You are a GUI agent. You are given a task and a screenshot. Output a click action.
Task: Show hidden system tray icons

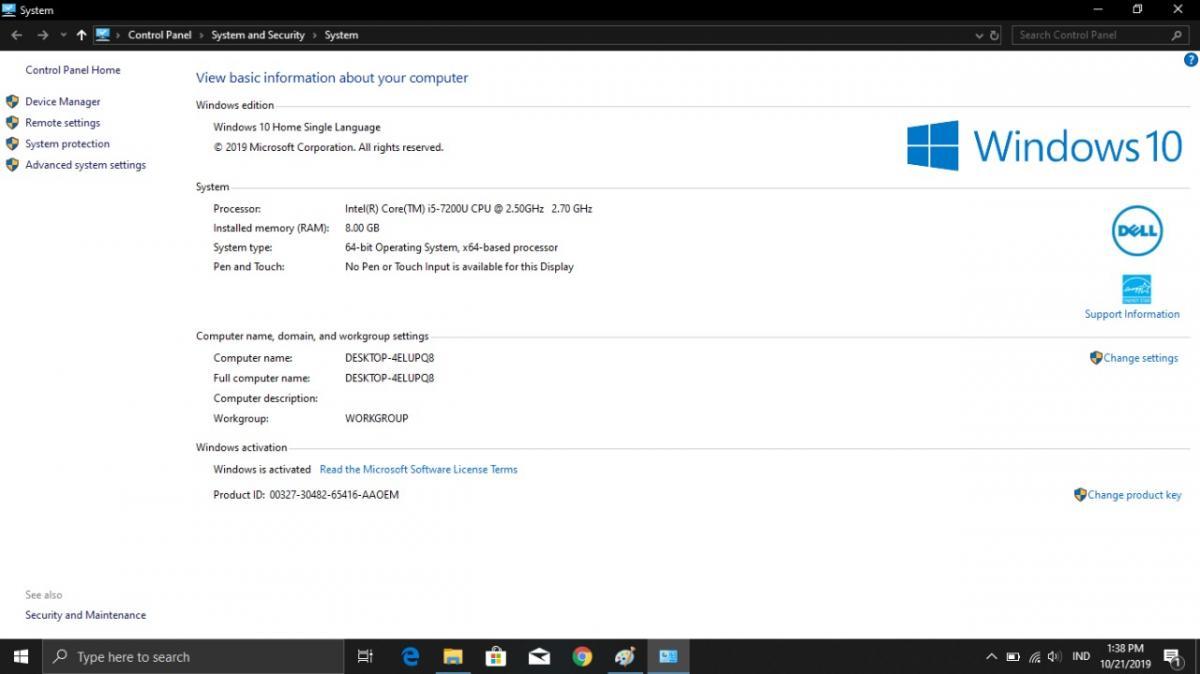pyautogui.click(x=991, y=657)
